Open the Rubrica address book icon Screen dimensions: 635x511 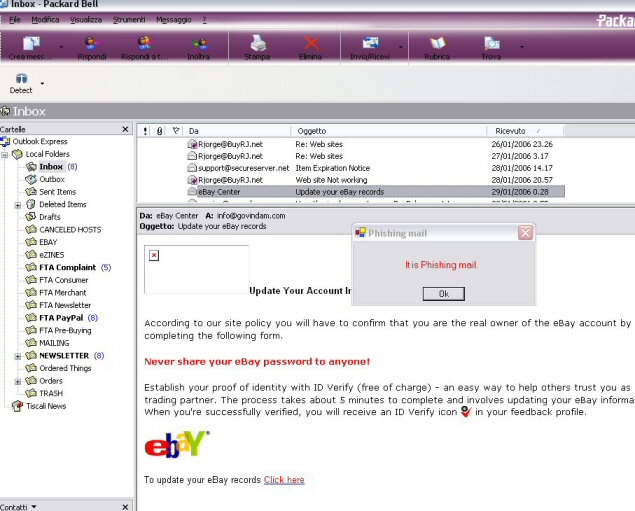[x=437, y=43]
